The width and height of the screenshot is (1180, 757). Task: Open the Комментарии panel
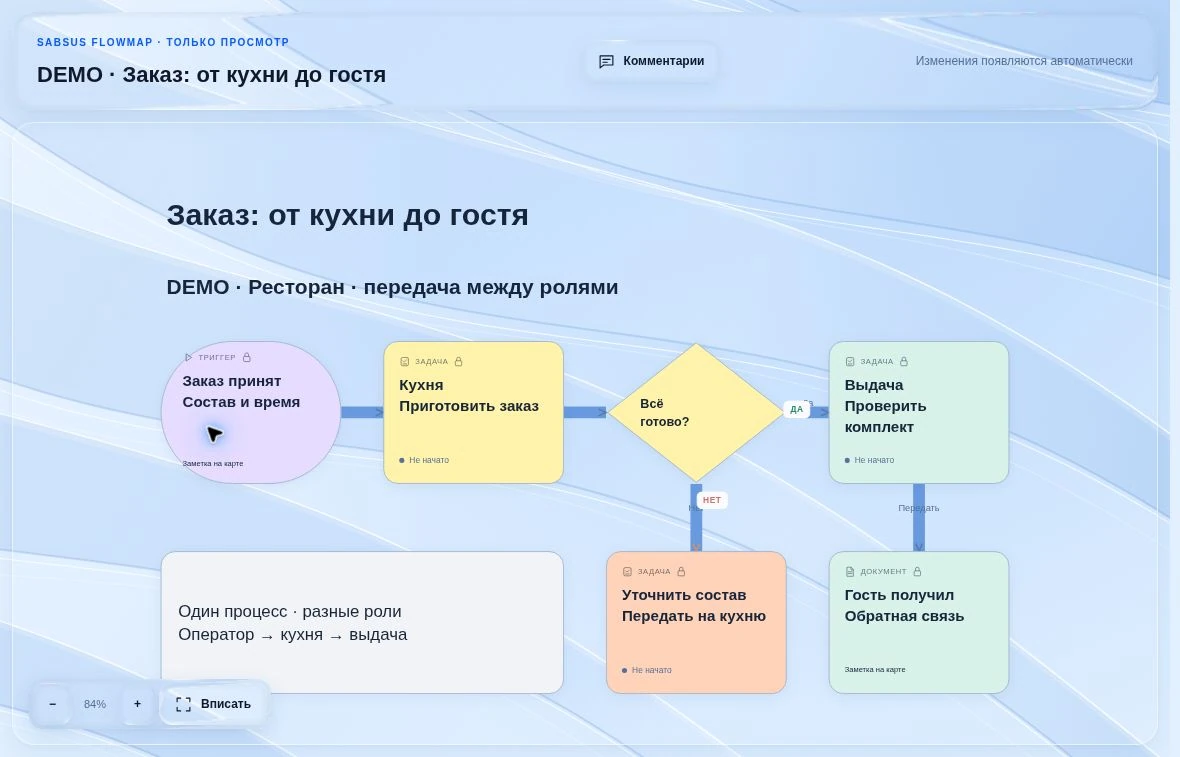pos(652,61)
